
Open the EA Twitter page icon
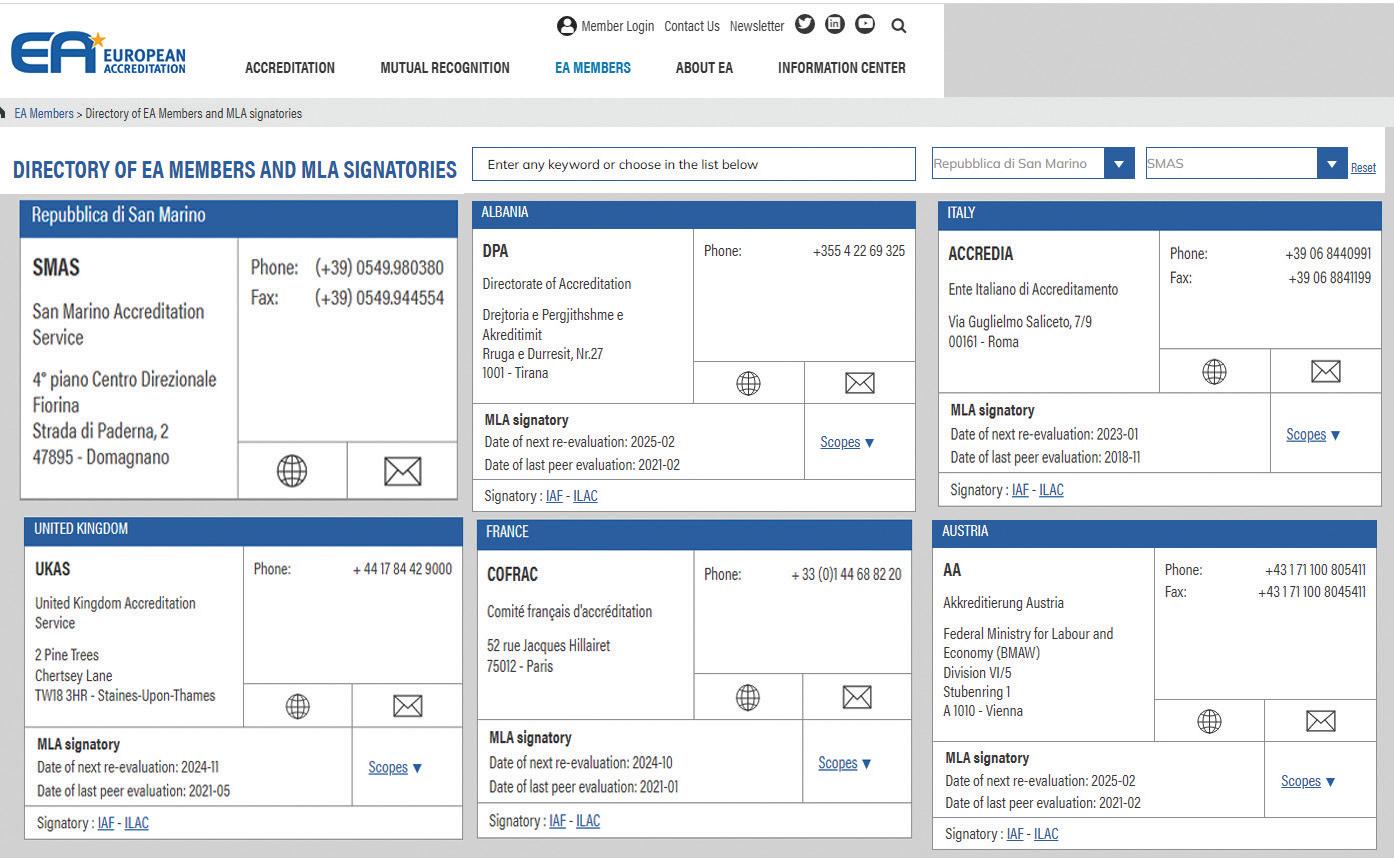[x=805, y=25]
